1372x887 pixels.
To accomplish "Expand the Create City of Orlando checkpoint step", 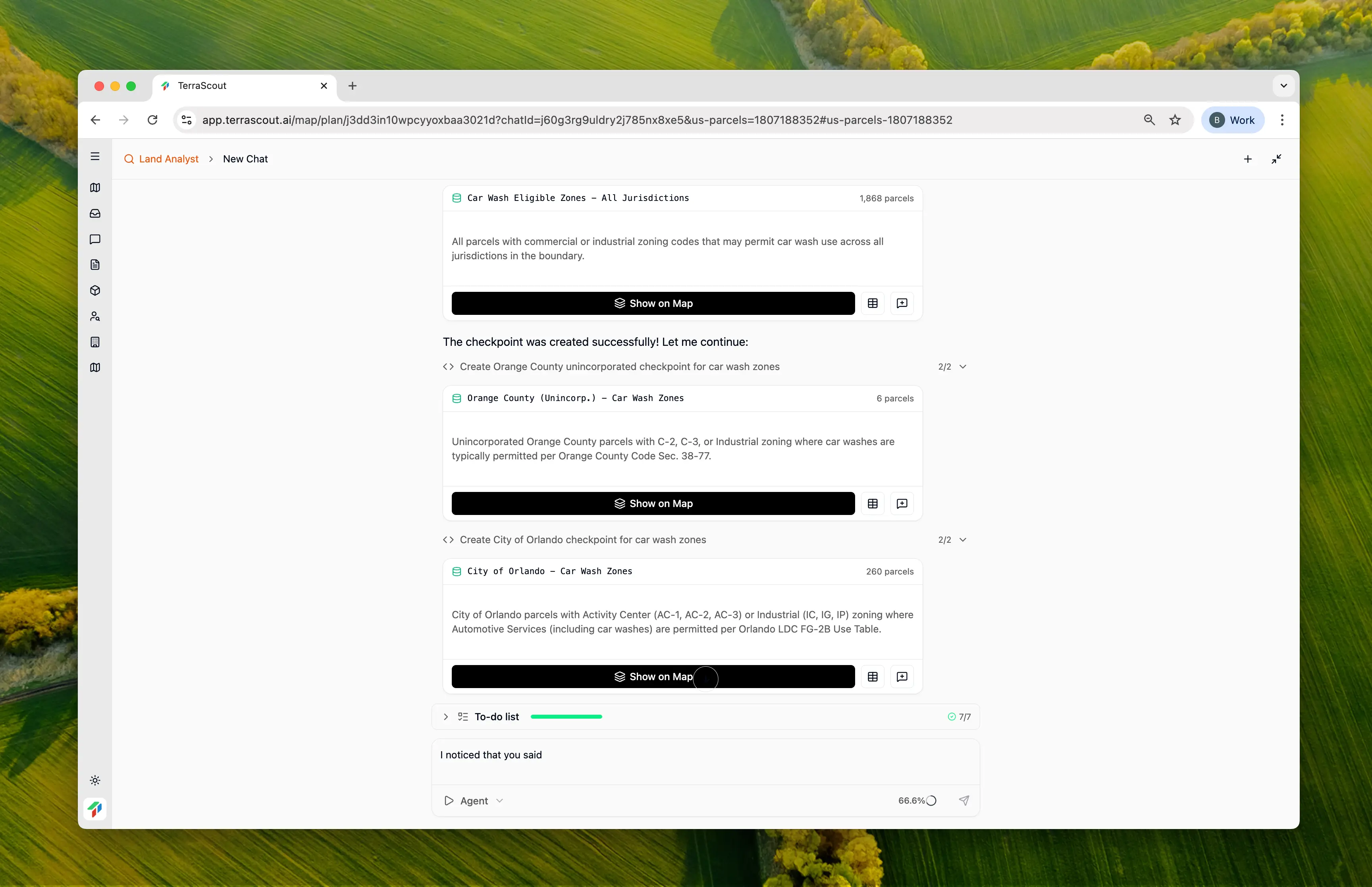I will (962, 540).
